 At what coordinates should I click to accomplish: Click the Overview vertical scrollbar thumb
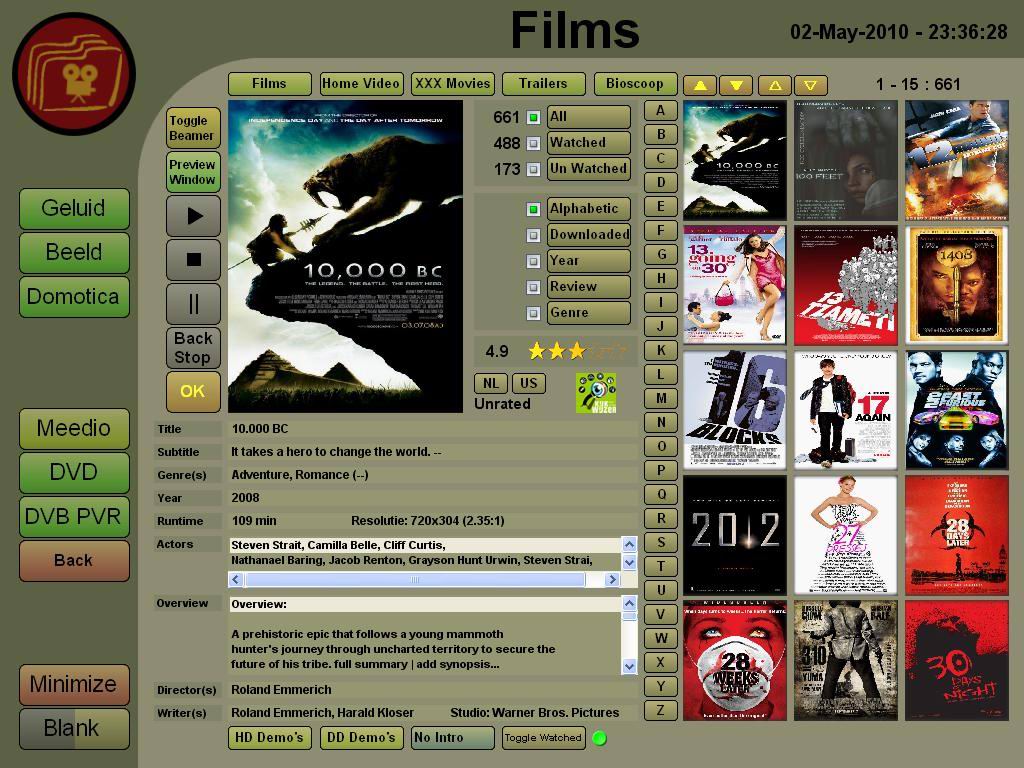click(629, 616)
